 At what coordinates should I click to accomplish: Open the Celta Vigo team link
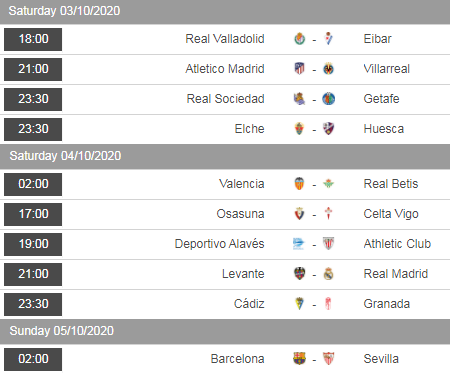pos(391,214)
